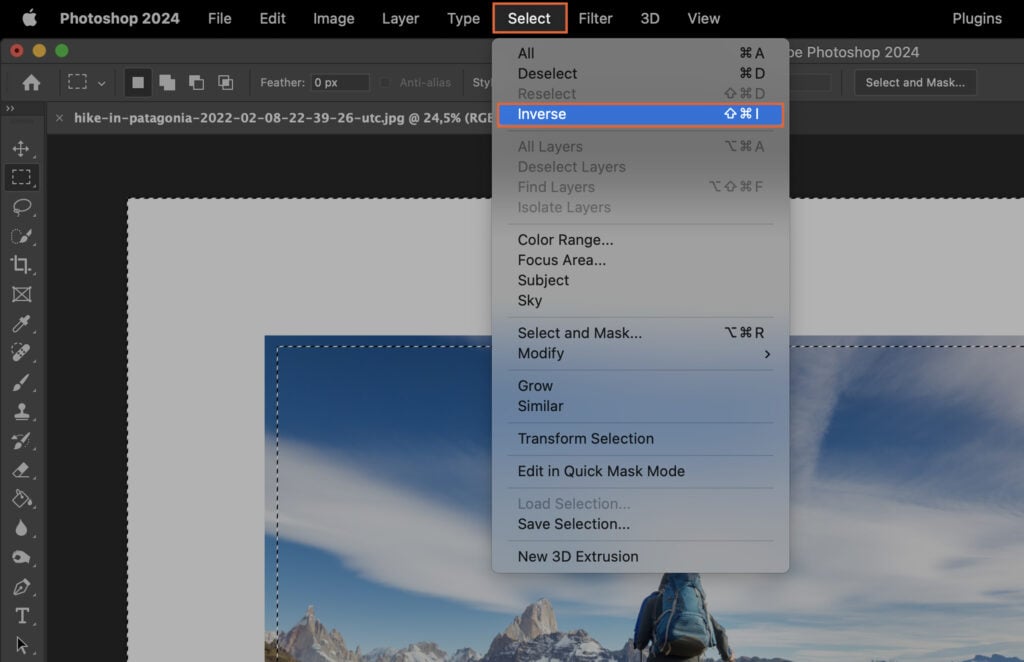Choose the Clone Stamp tool
The image size is (1024, 662).
pyautogui.click(x=23, y=410)
